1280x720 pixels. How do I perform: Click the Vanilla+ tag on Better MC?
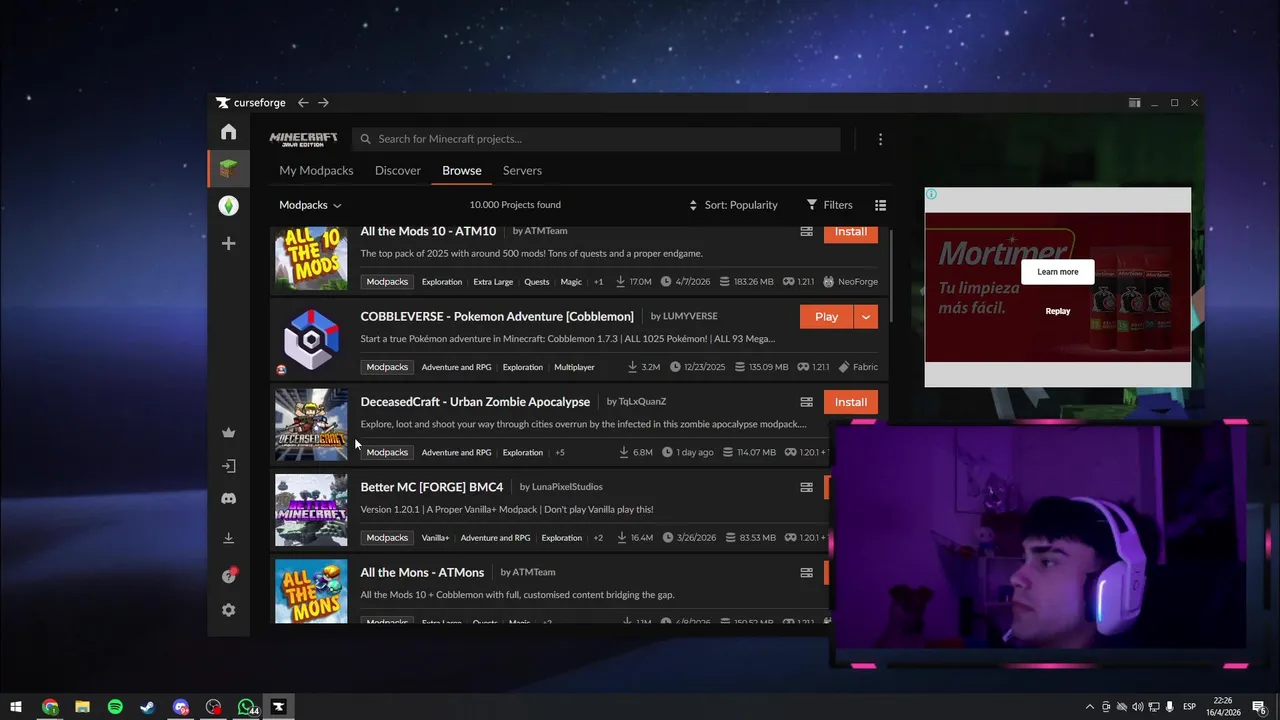coord(436,538)
